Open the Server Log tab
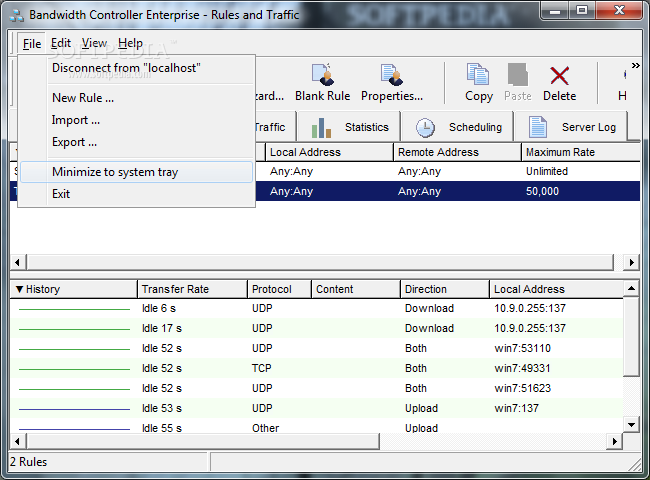Screen dimensions: 650x480 click(571, 127)
